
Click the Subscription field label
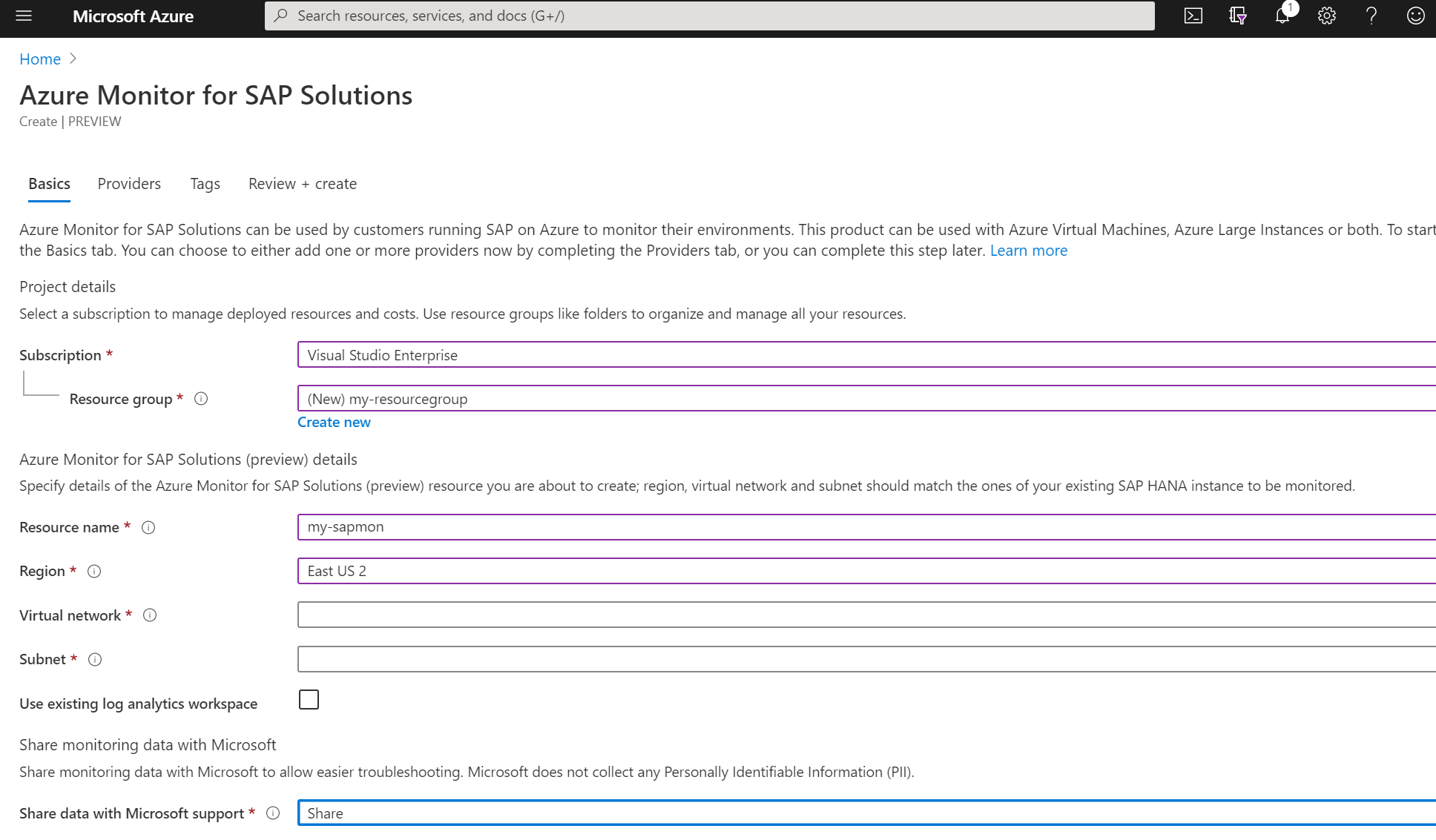[60, 355]
